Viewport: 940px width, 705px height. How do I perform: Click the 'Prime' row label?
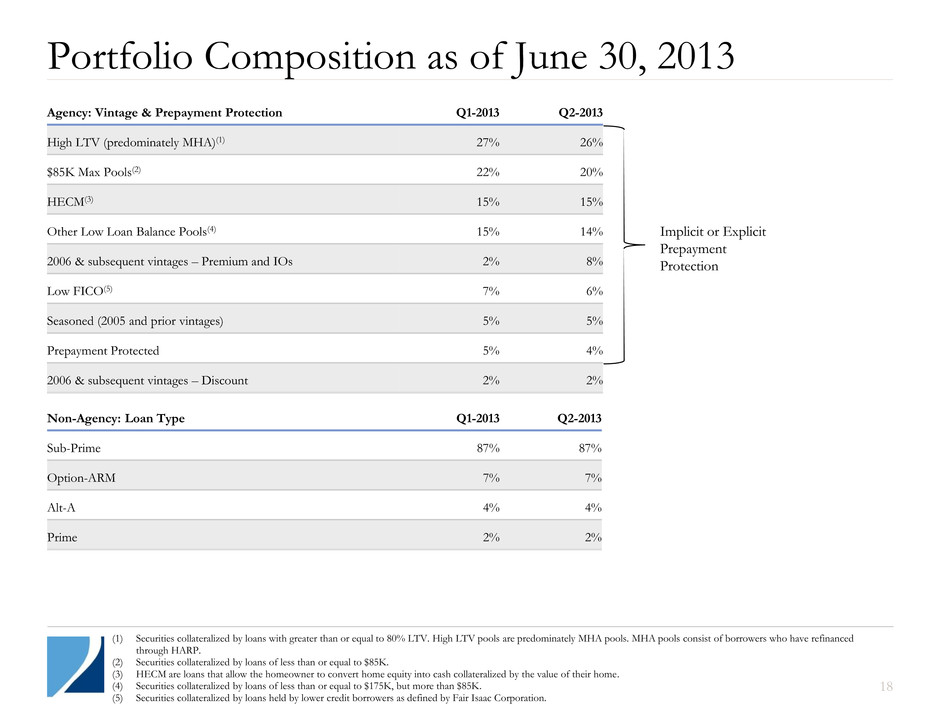[x=62, y=538]
